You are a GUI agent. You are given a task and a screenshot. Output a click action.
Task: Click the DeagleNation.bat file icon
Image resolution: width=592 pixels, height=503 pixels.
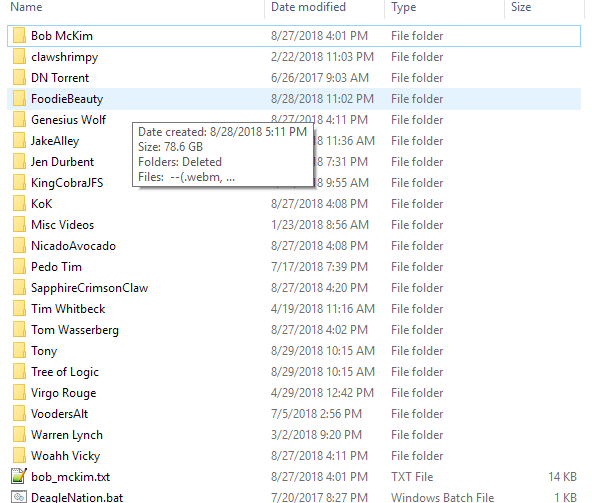(19, 497)
